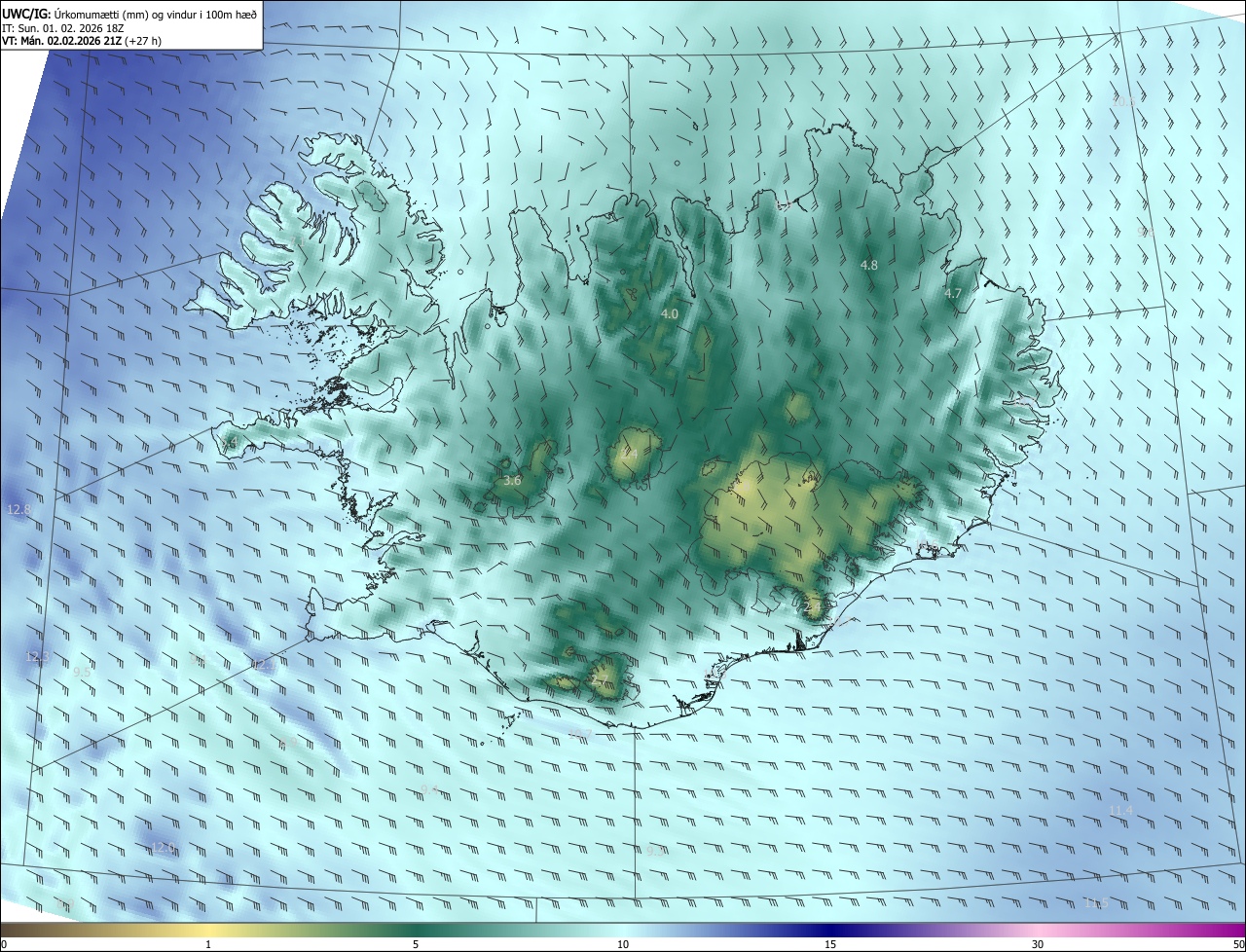Click the 0 tick on the color scale
The image size is (1246, 952).
(x=4, y=944)
